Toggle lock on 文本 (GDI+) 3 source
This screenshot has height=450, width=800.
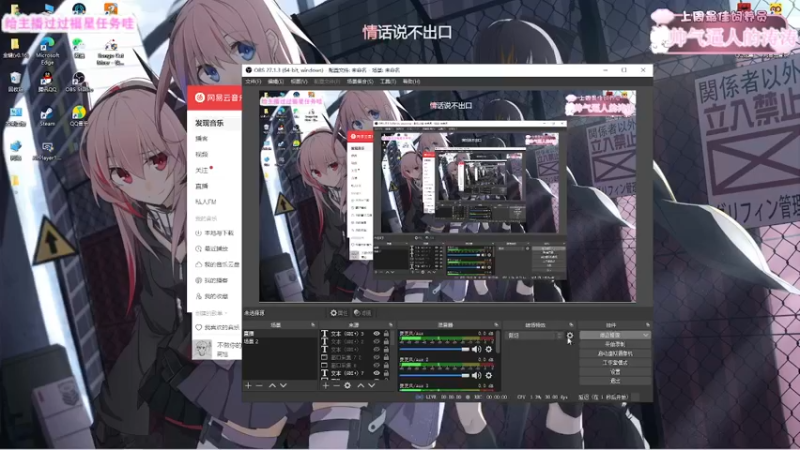tap(386, 334)
